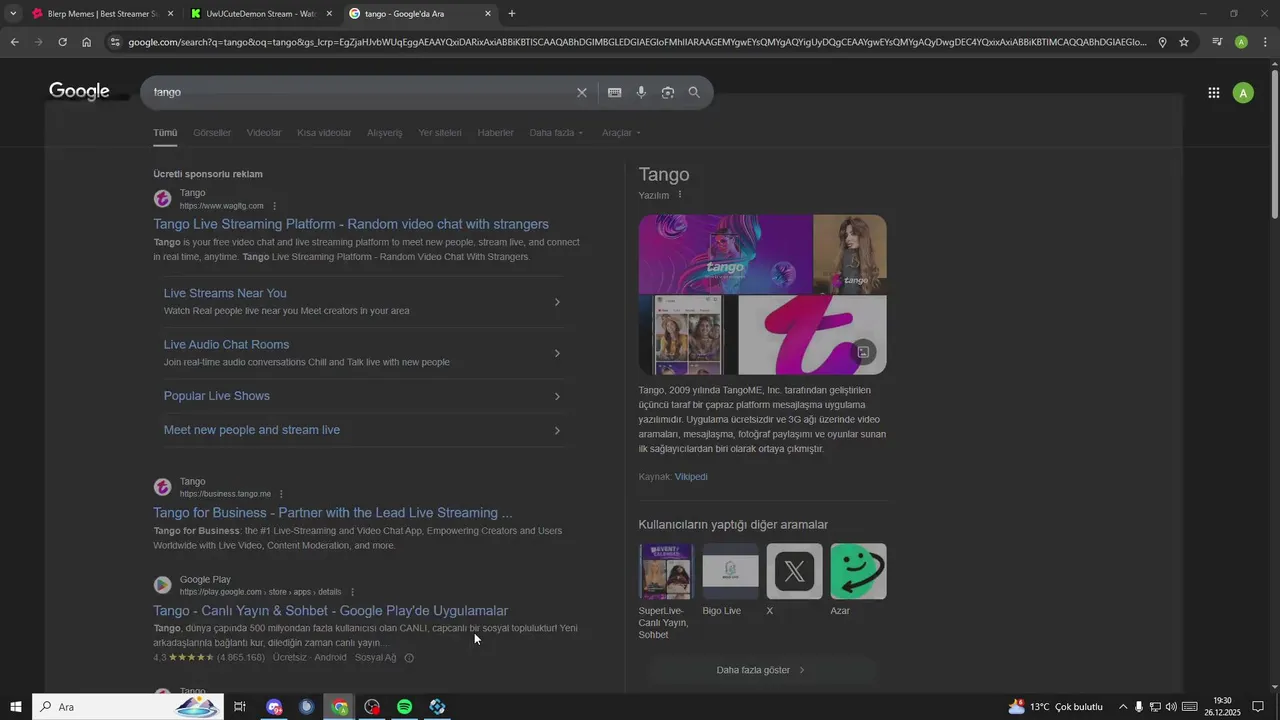
Task: Show hidden system tray icons
Action: pyautogui.click(x=1123, y=707)
